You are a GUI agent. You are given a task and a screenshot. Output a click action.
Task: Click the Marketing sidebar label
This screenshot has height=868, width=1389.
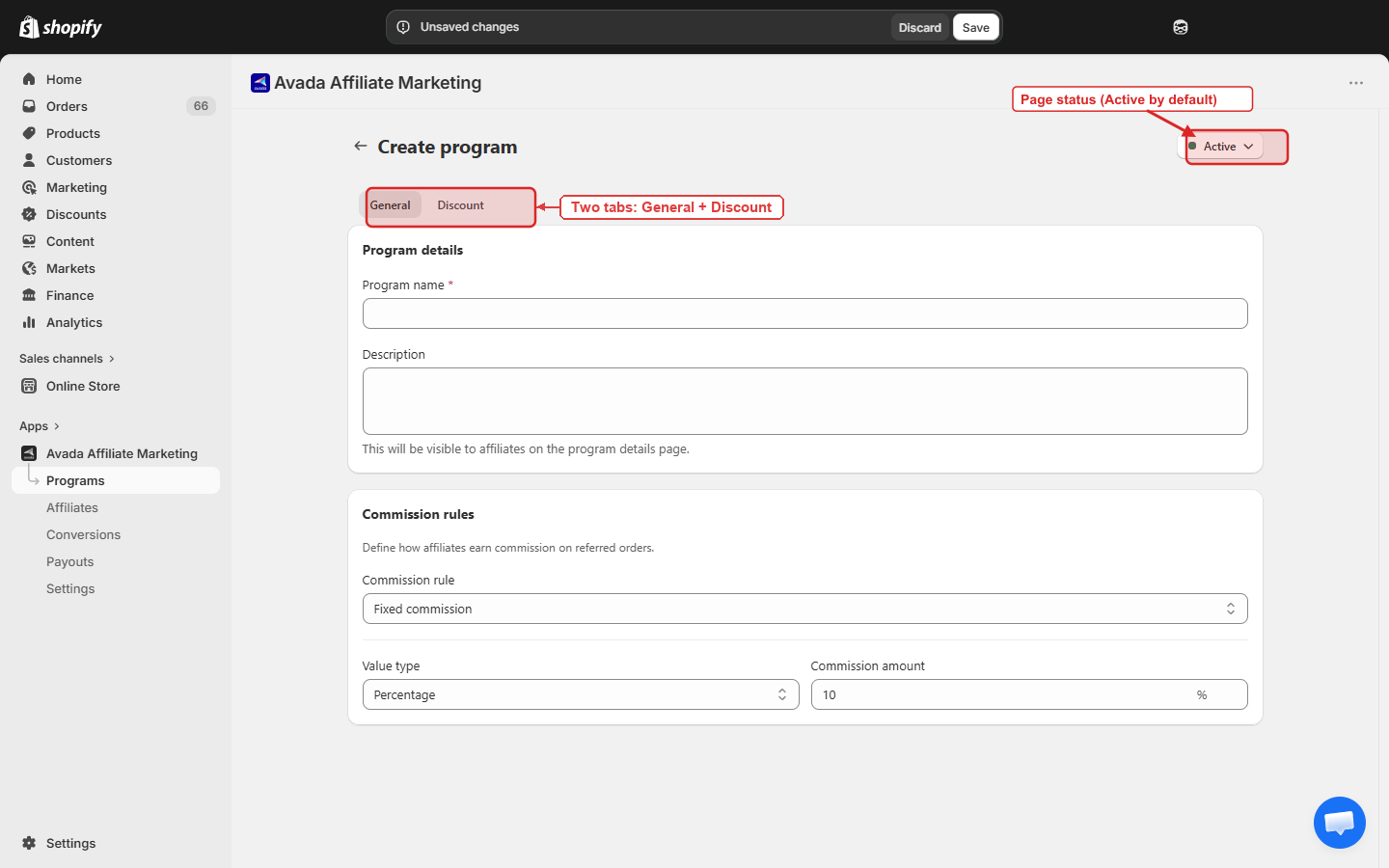76,187
